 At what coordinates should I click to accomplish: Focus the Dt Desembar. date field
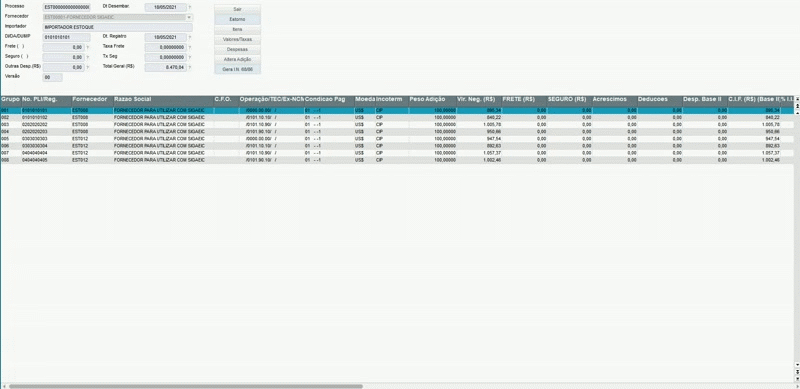pos(165,8)
